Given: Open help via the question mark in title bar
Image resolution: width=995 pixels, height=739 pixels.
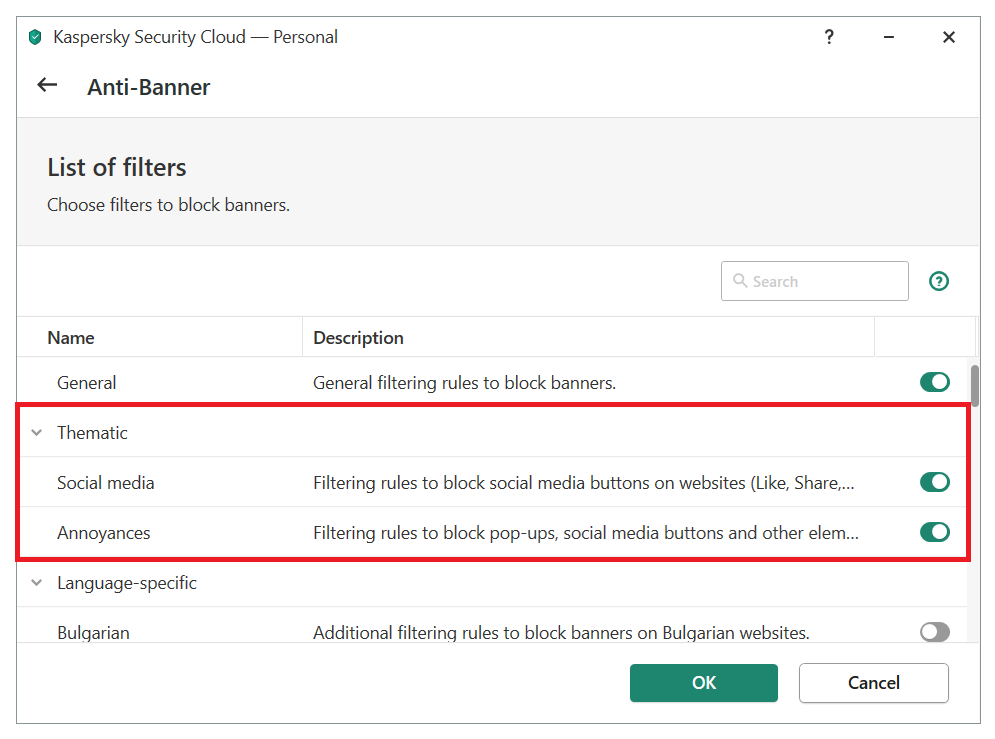Looking at the screenshot, I should [x=829, y=37].
